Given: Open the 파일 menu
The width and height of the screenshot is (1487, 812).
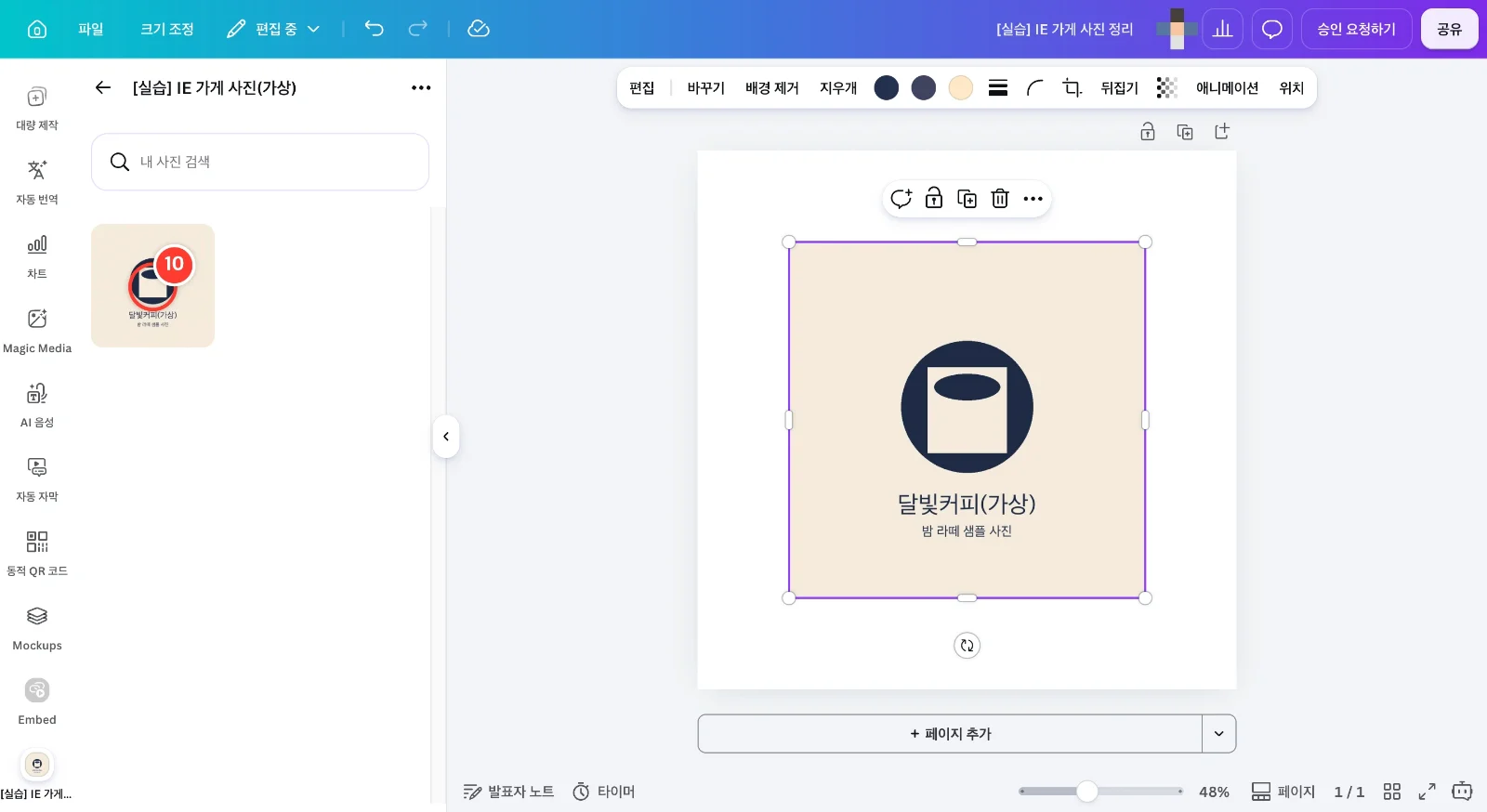Looking at the screenshot, I should coord(91,29).
